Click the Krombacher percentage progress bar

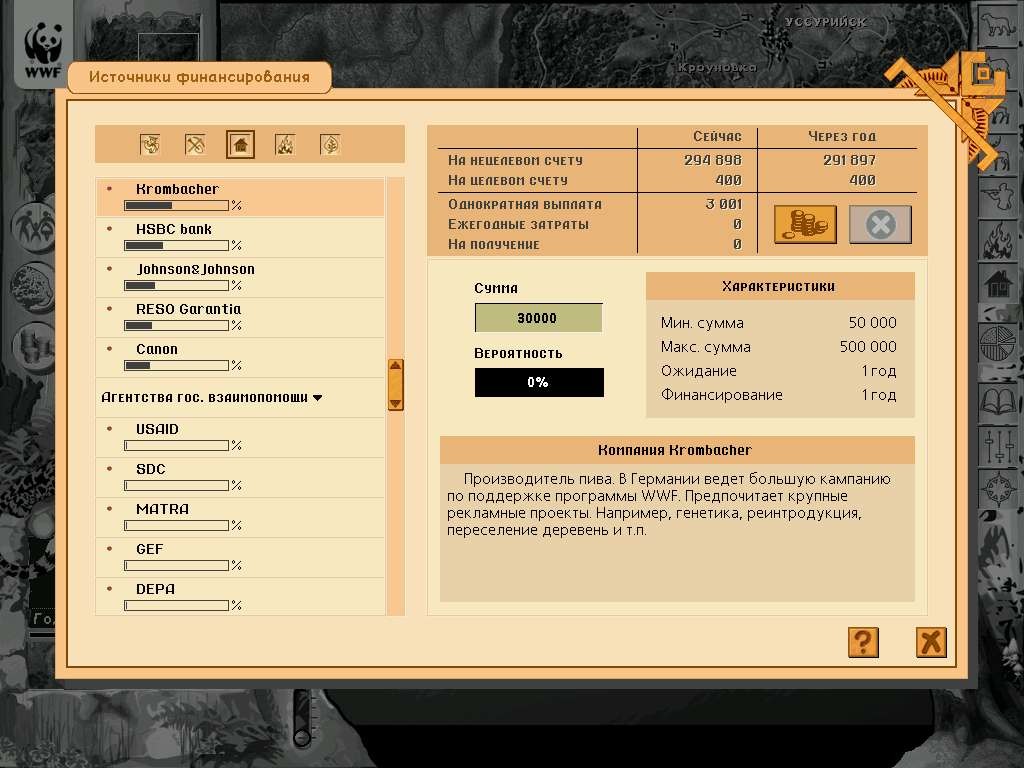pyautogui.click(x=176, y=205)
